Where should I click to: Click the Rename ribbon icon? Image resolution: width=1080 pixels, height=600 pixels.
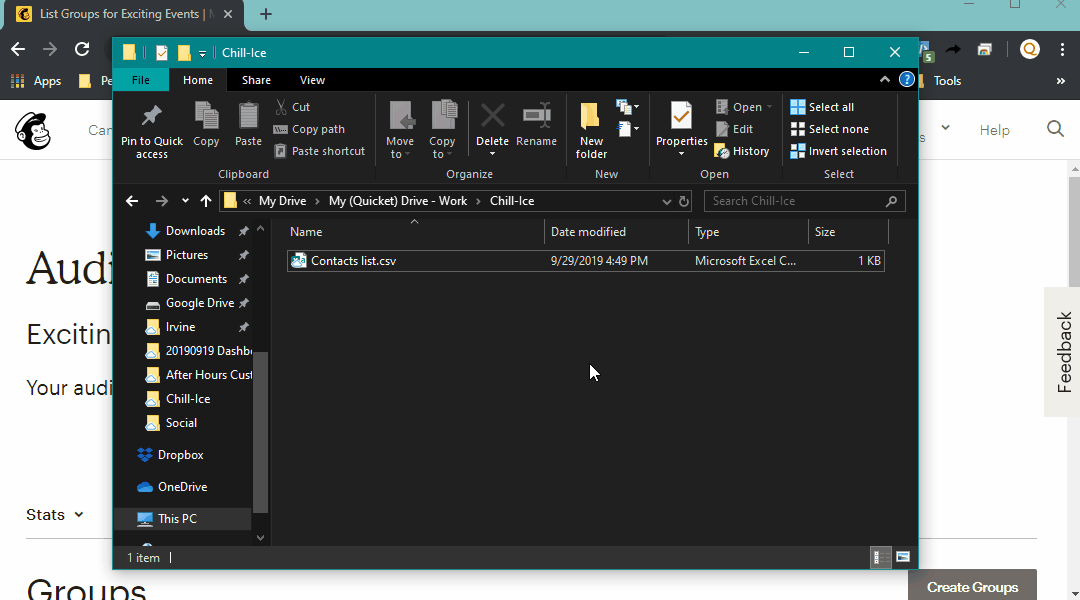click(537, 116)
